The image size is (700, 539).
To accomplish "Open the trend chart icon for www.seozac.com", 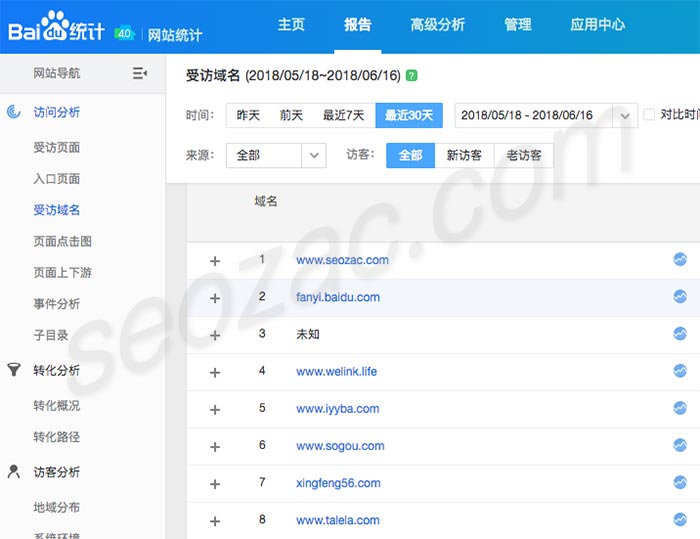I will [680, 259].
